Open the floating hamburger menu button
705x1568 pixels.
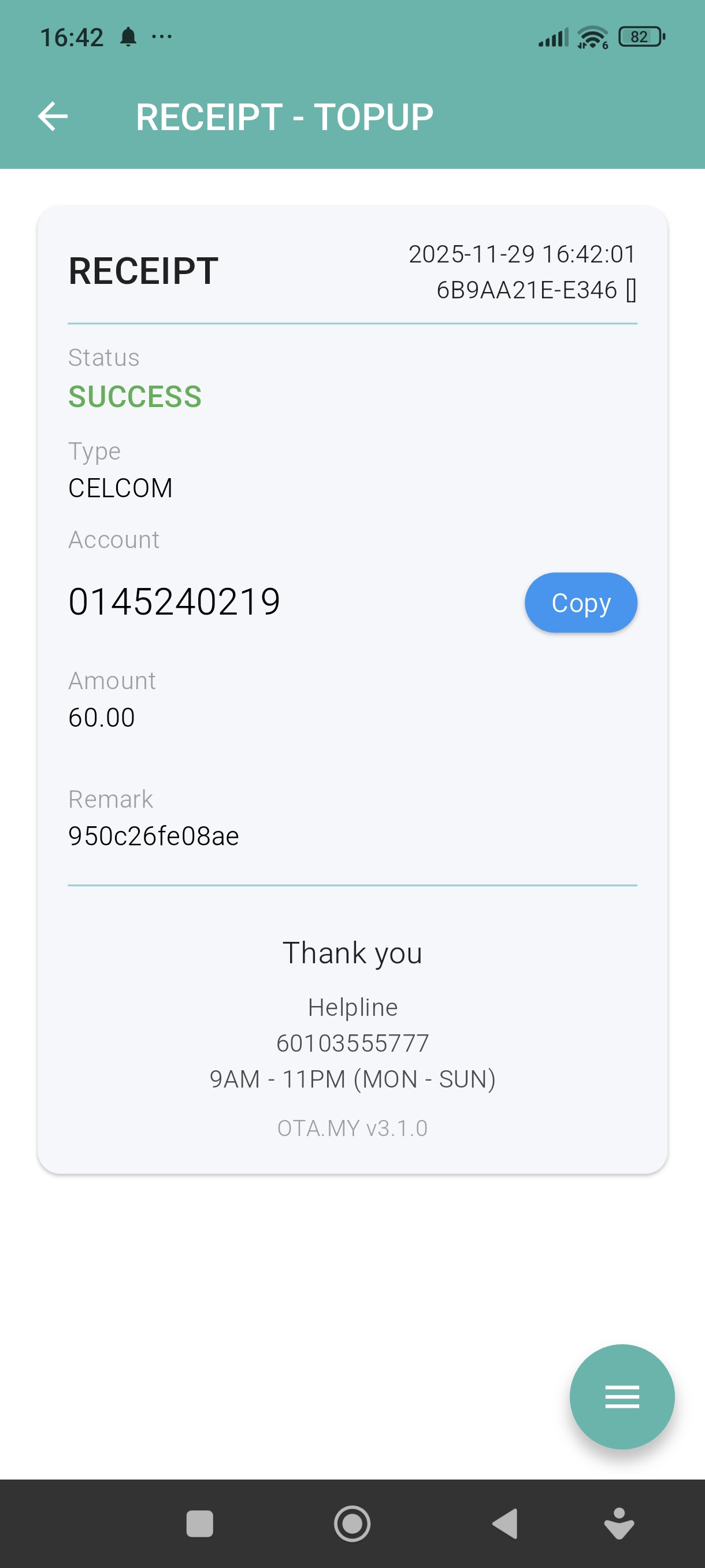point(622,1396)
